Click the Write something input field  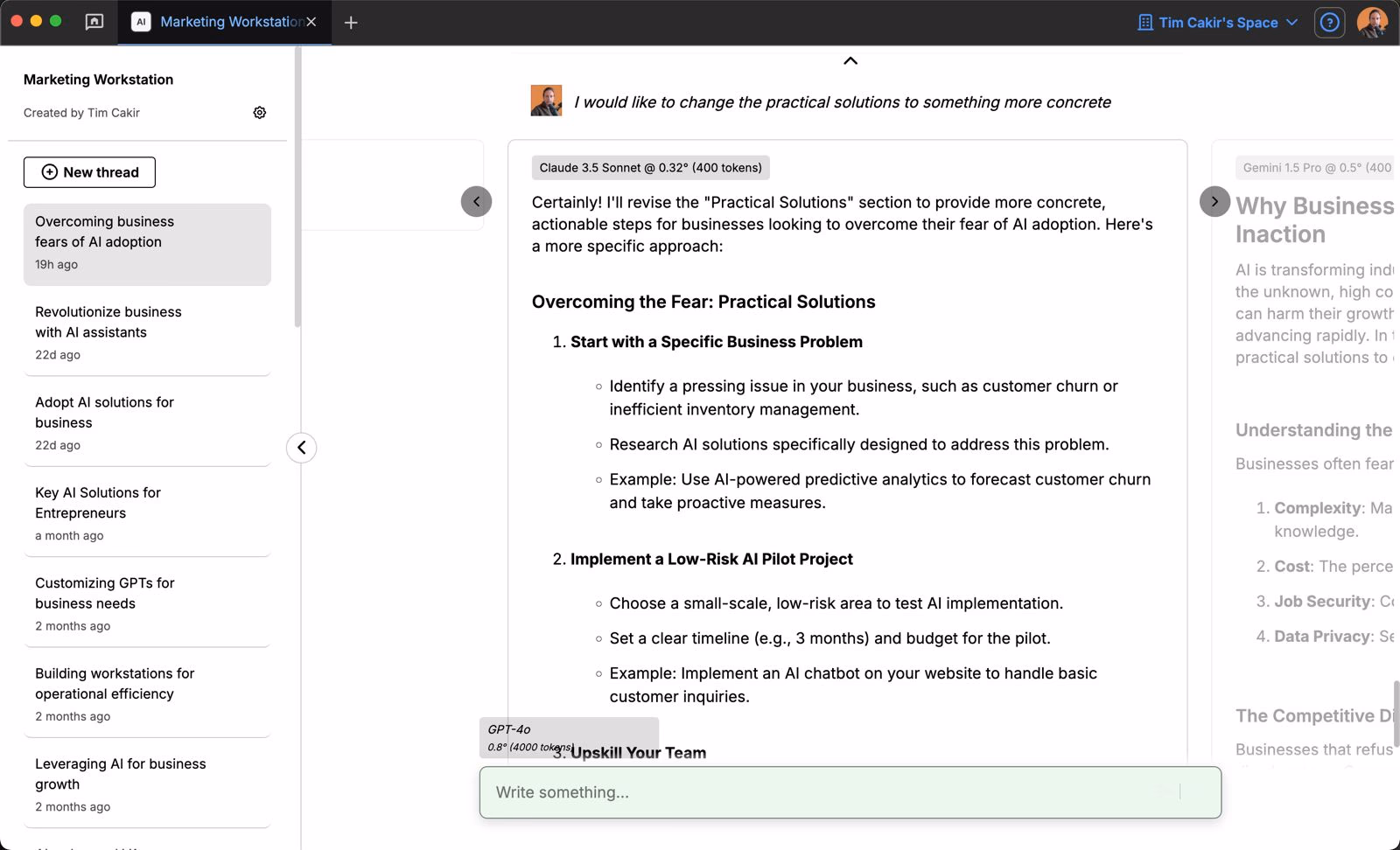coord(850,792)
